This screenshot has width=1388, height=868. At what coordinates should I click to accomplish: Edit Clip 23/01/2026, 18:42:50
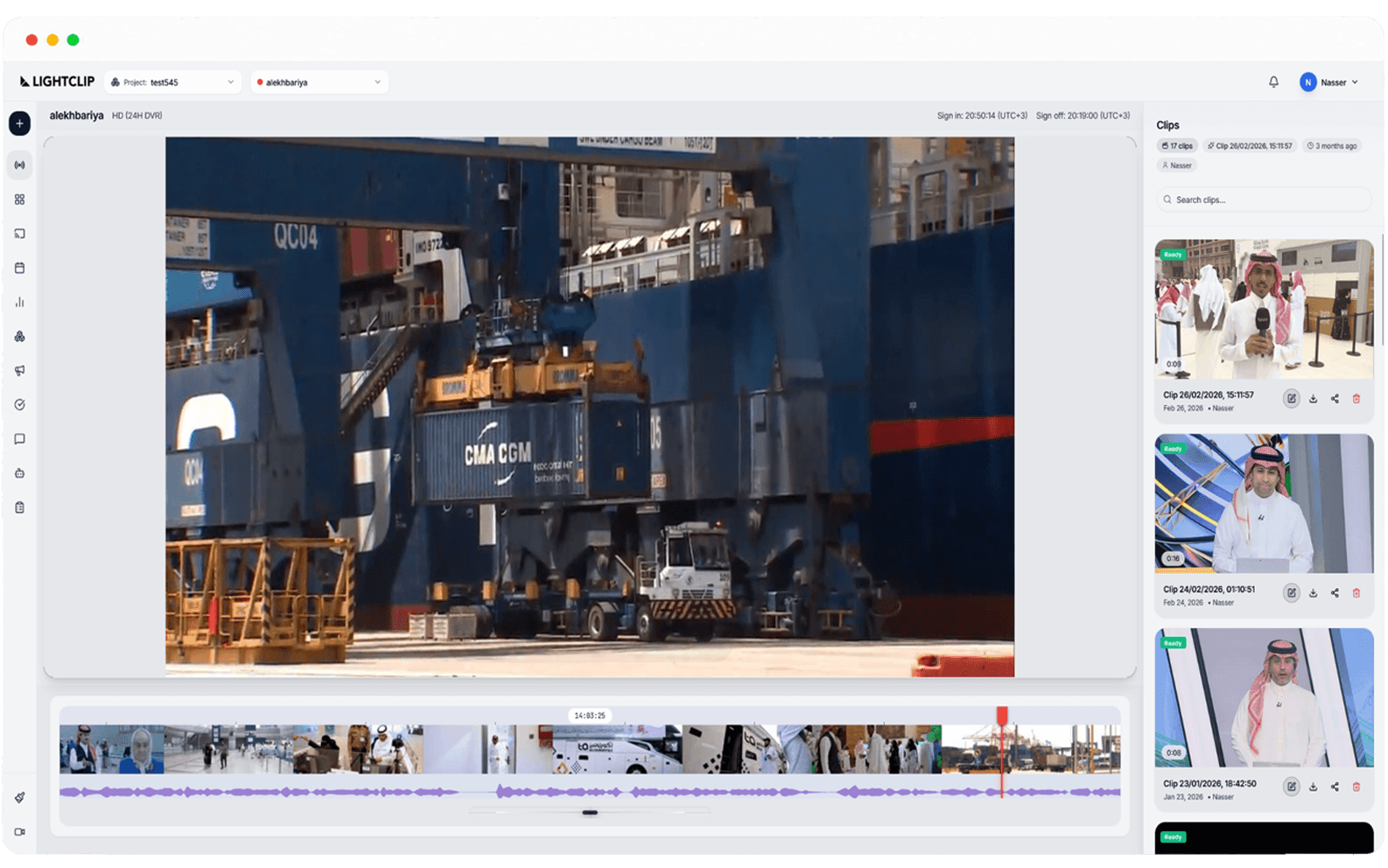pyautogui.click(x=1291, y=787)
